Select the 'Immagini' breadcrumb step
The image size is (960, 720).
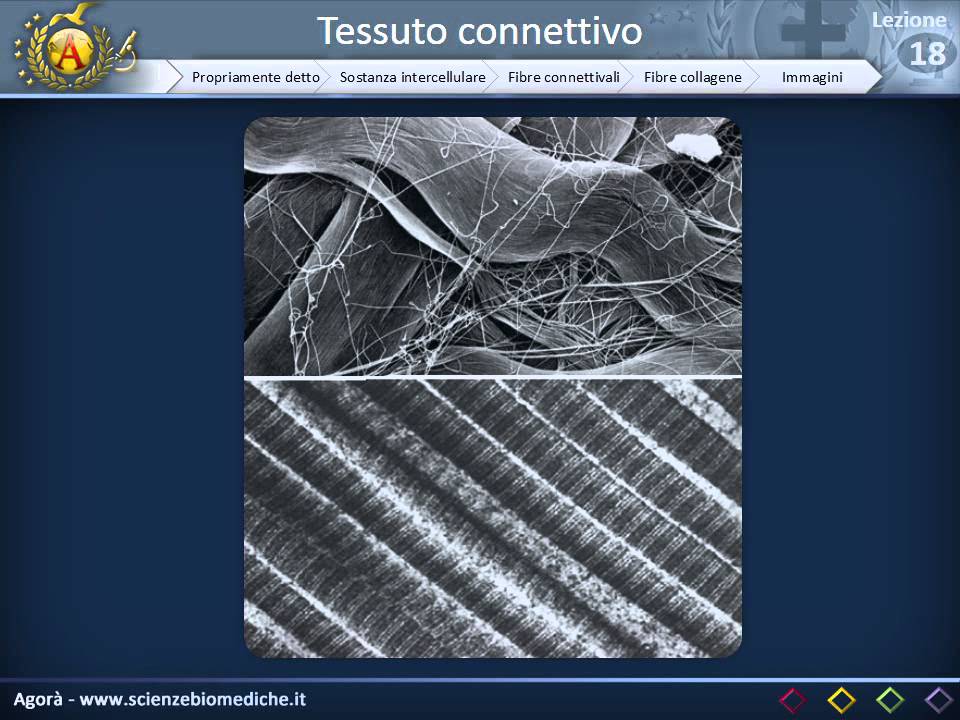(812, 77)
